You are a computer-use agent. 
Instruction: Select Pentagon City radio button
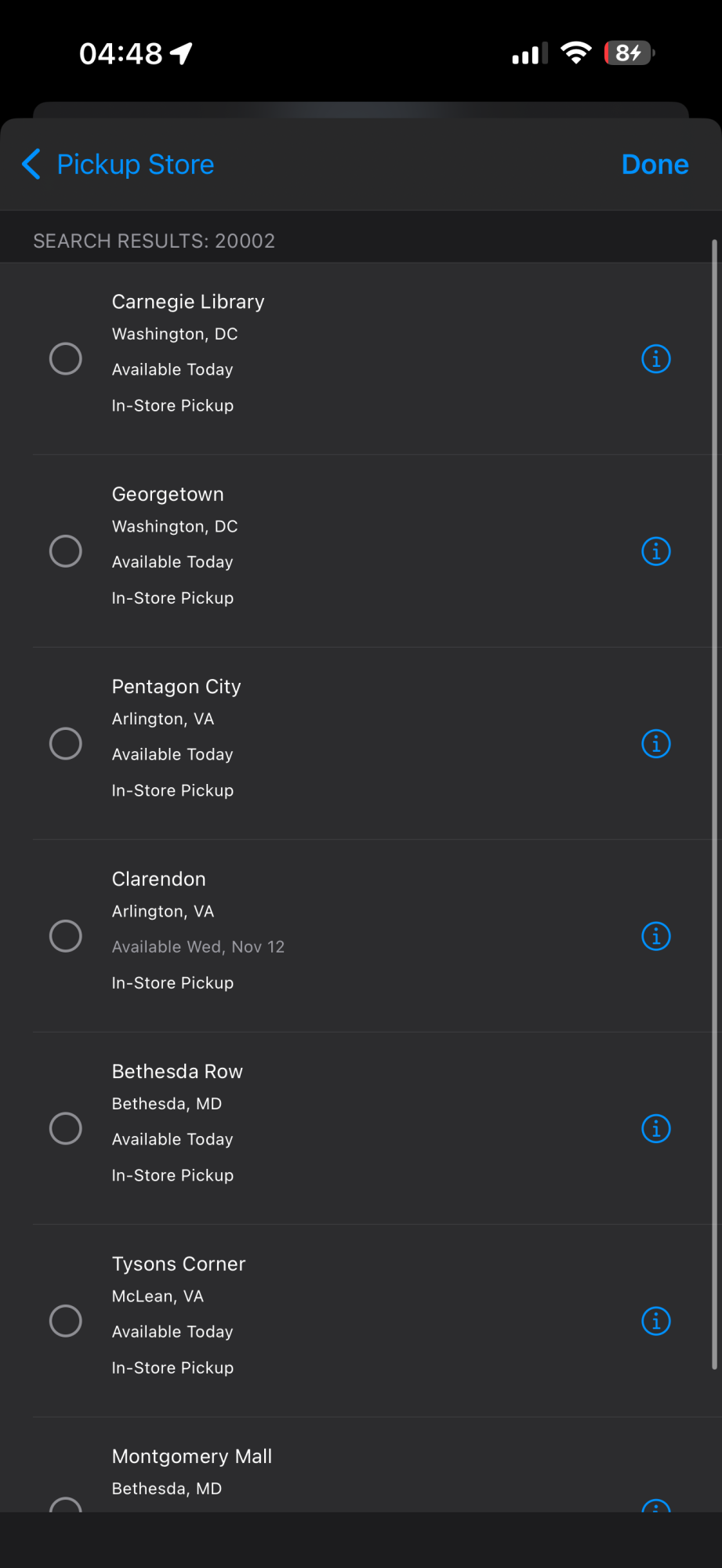coord(66,743)
